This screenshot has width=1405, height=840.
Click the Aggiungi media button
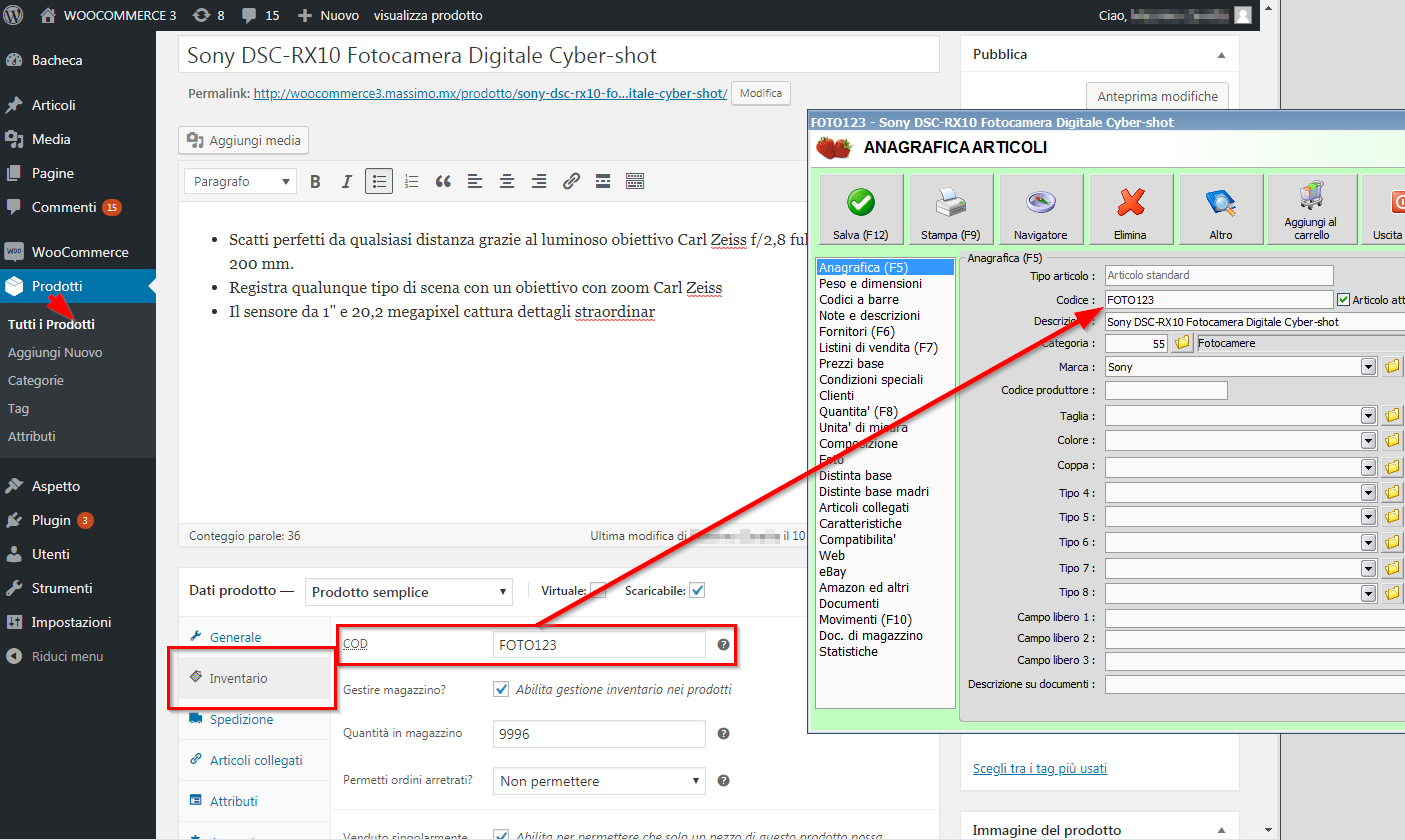[x=244, y=141]
